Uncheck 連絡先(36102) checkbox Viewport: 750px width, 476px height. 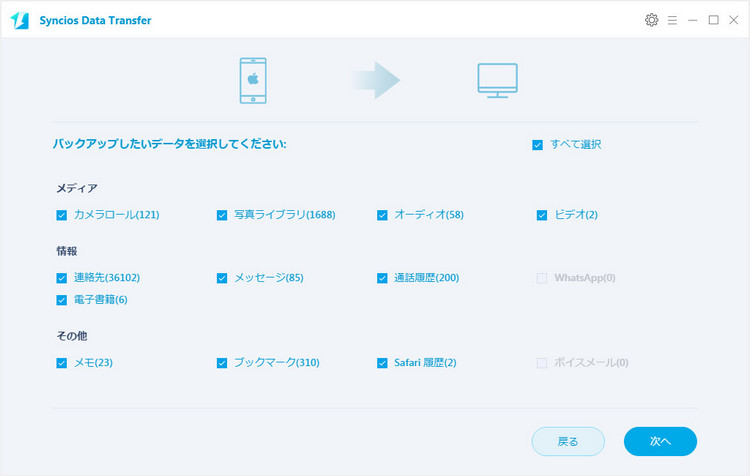pos(62,278)
